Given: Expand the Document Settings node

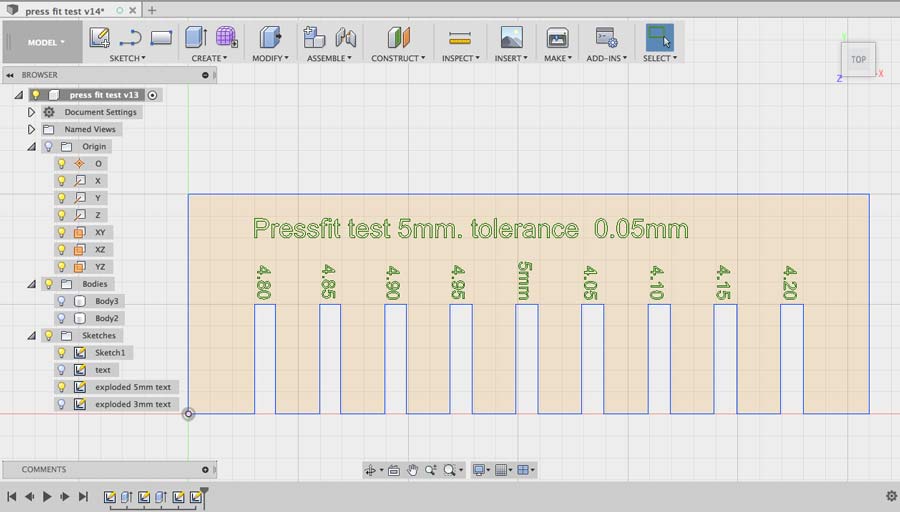Looking at the screenshot, I should 32,112.
